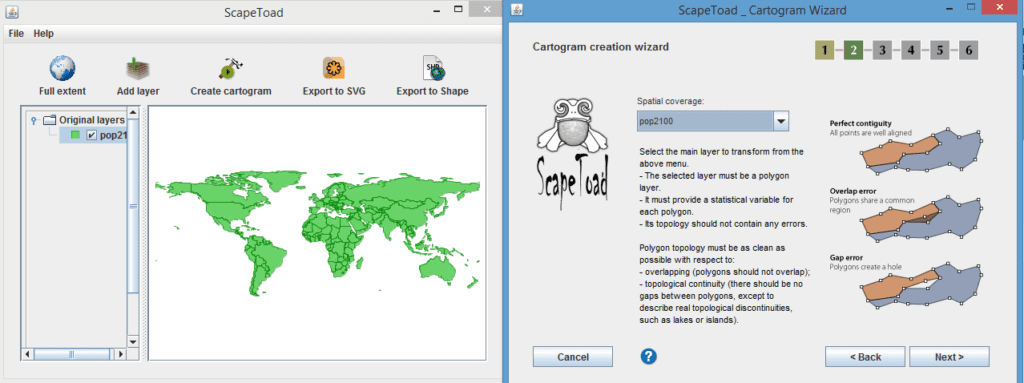Maximize the ScapeToad main window

pos(458,9)
